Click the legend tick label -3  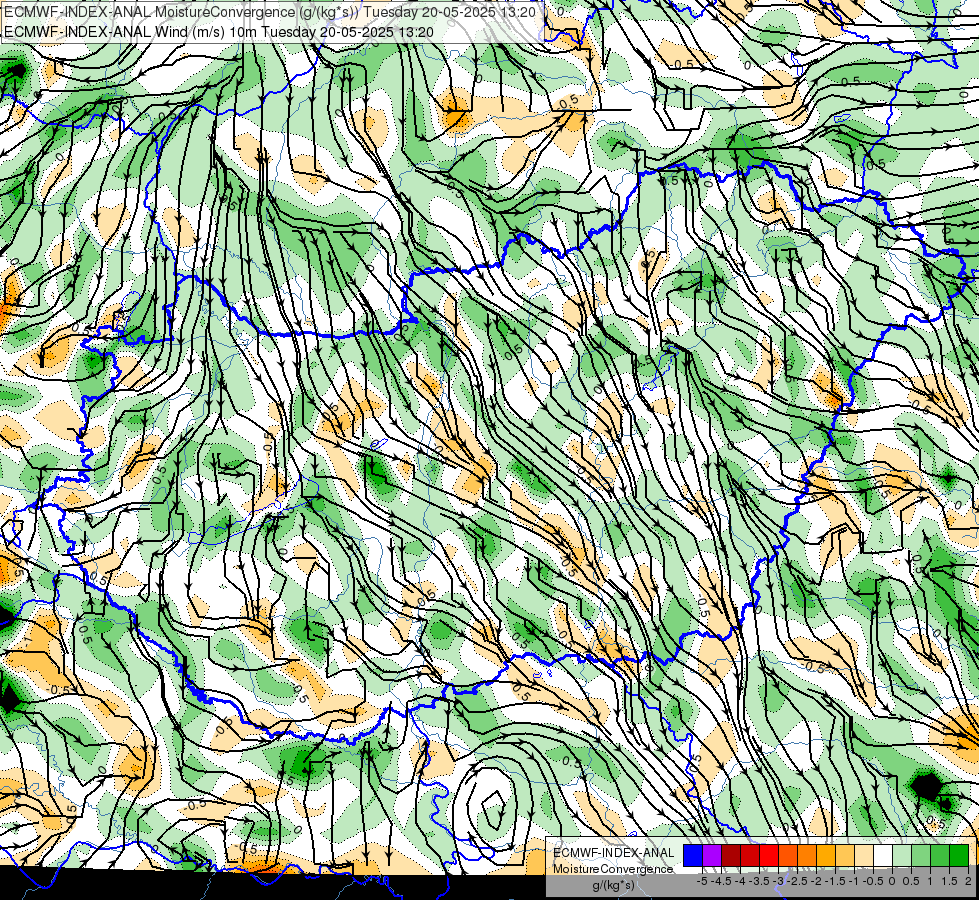click(x=778, y=881)
